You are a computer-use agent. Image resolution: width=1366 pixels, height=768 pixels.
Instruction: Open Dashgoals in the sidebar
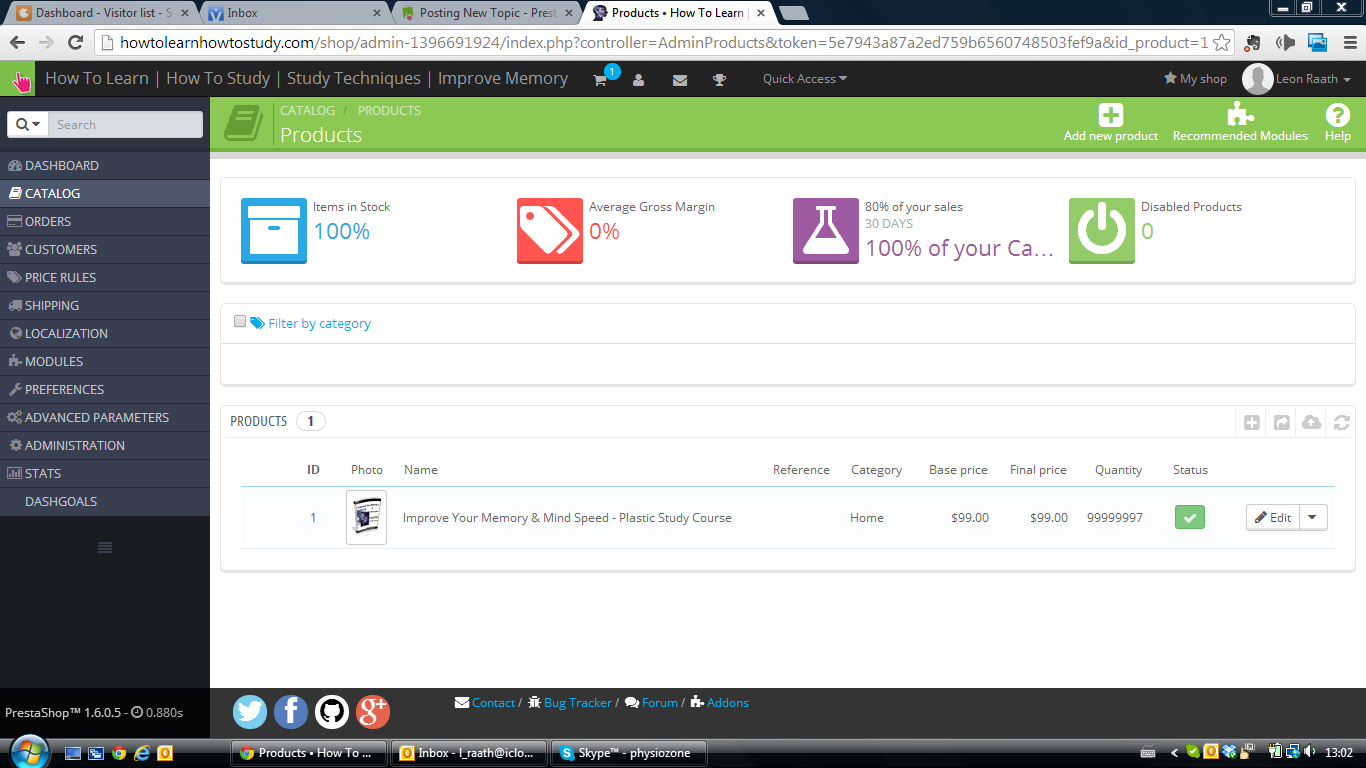pyautogui.click(x=105, y=502)
